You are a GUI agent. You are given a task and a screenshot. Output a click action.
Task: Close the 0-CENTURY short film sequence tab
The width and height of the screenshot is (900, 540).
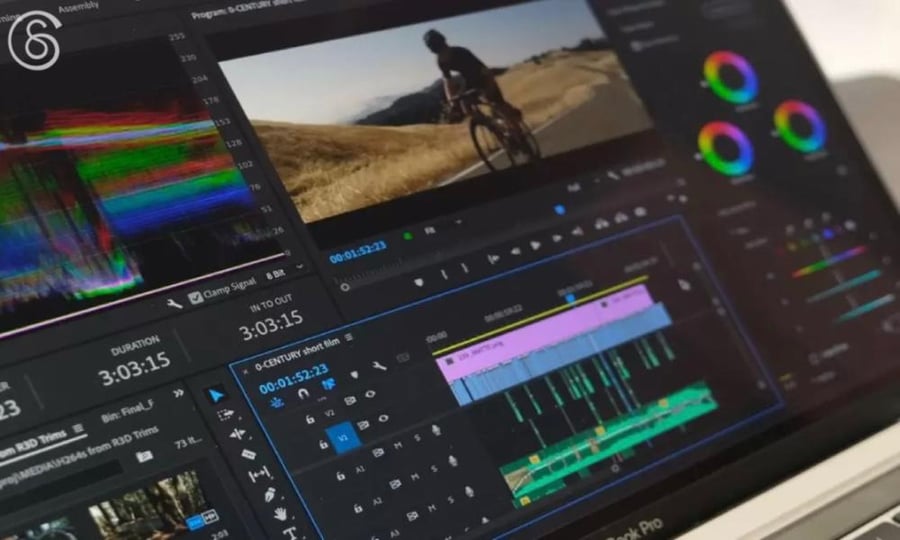pos(245,372)
